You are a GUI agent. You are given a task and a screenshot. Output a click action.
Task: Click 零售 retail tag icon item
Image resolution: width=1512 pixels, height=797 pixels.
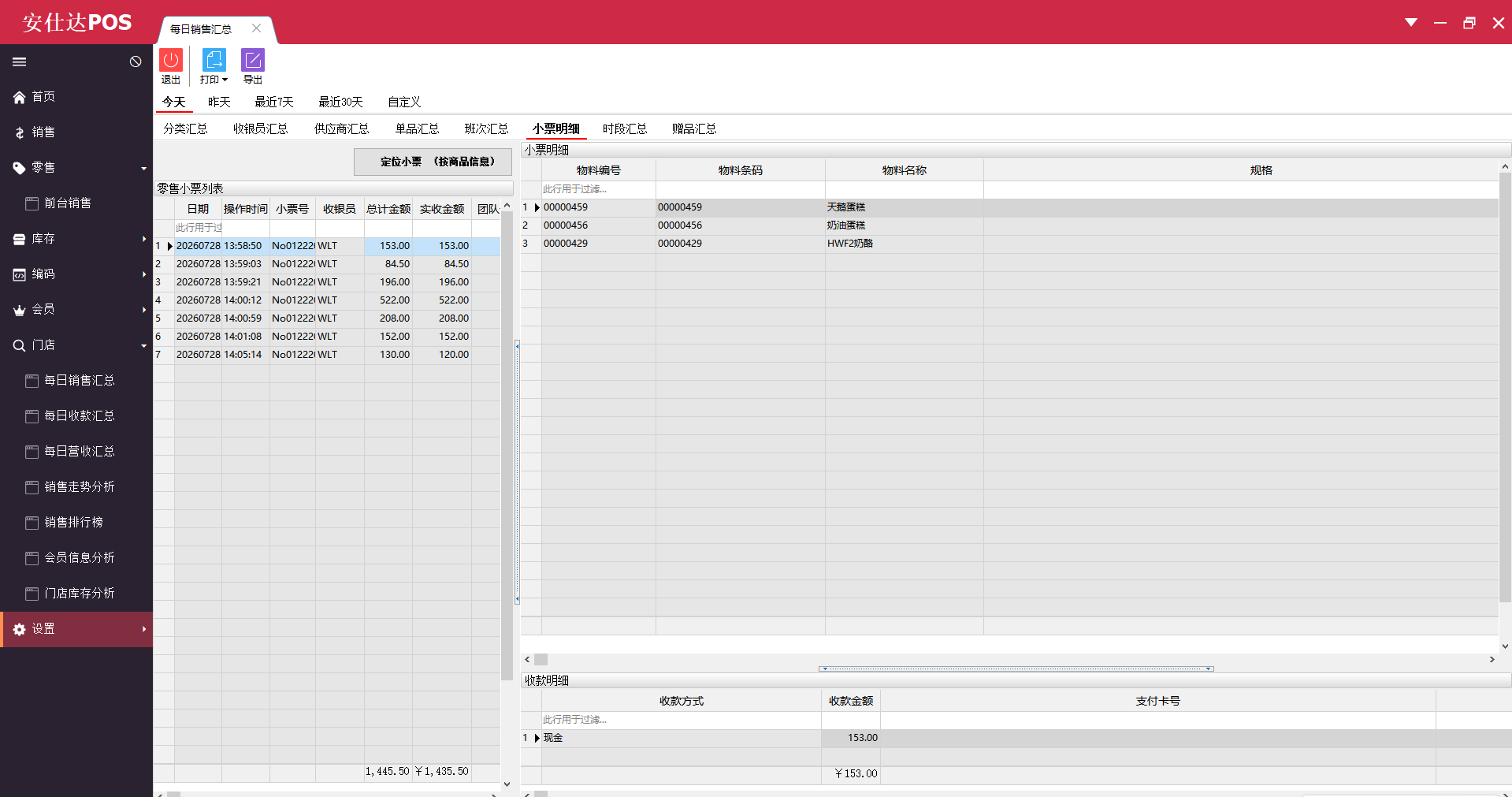76,168
